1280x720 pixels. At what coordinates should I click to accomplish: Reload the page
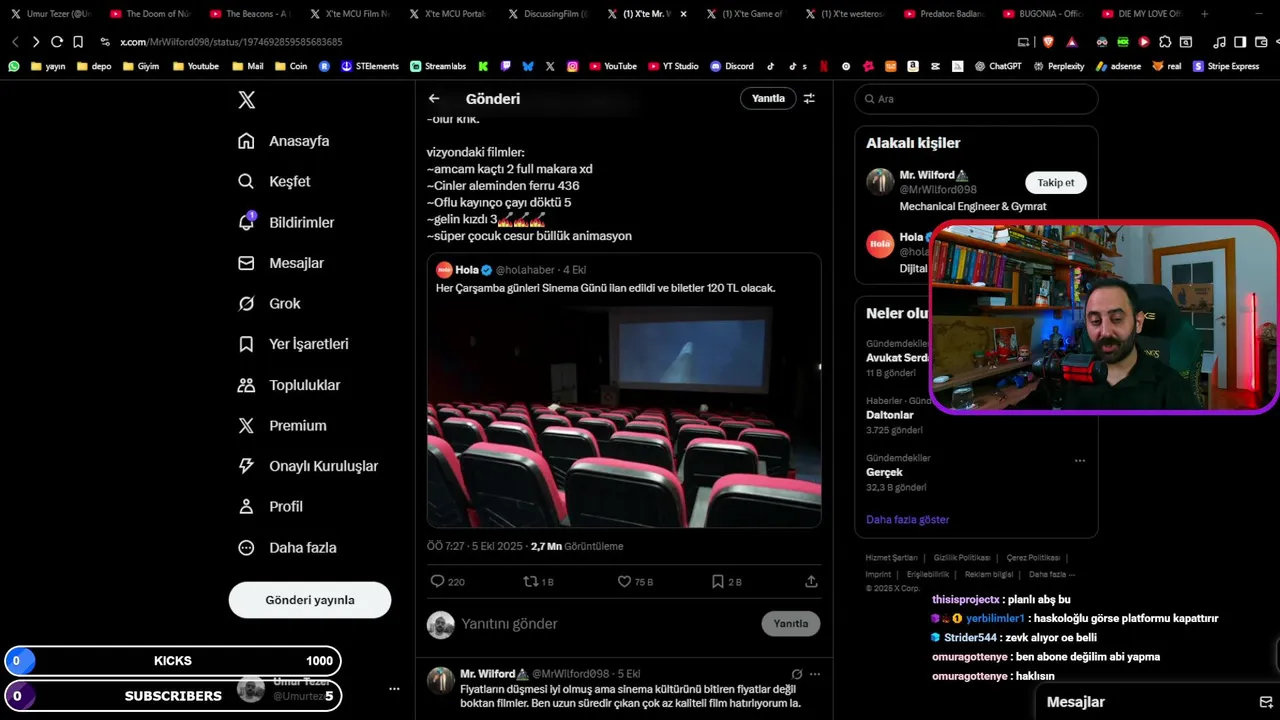tap(57, 42)
